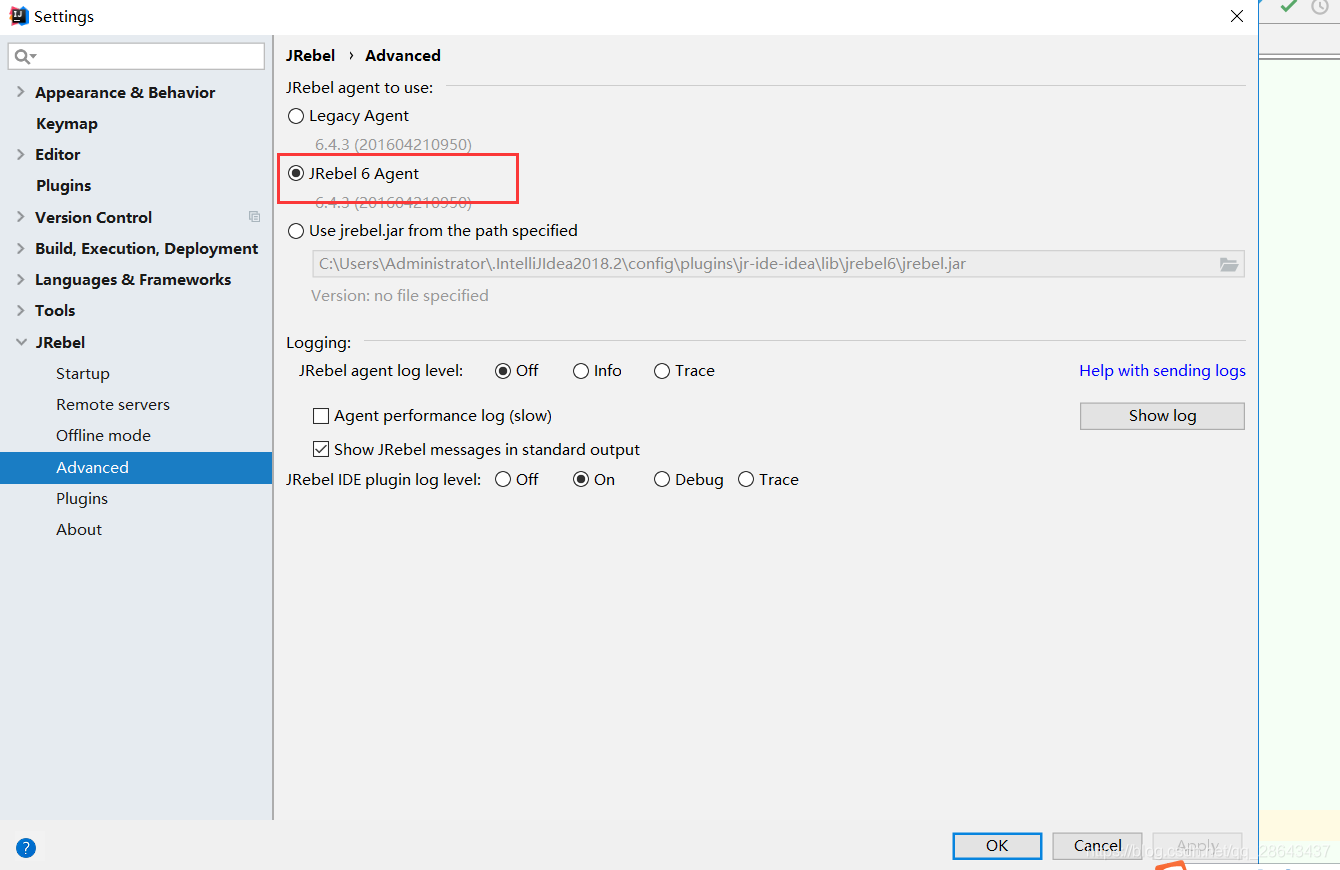Click the search magnifier icon in settings search
Viewport: 1340px width, 870px height.
[25, 56]
